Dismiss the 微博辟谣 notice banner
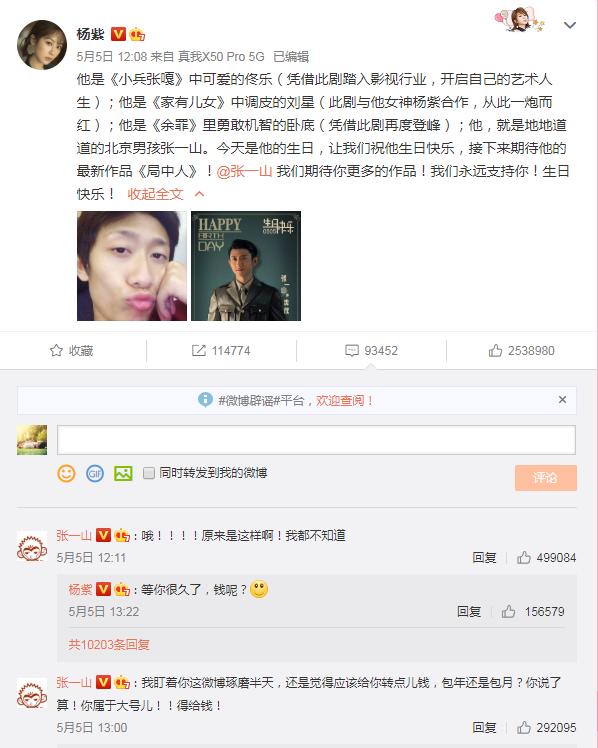The width and height of the screenshot is (598, 748). tap(563, 400)
